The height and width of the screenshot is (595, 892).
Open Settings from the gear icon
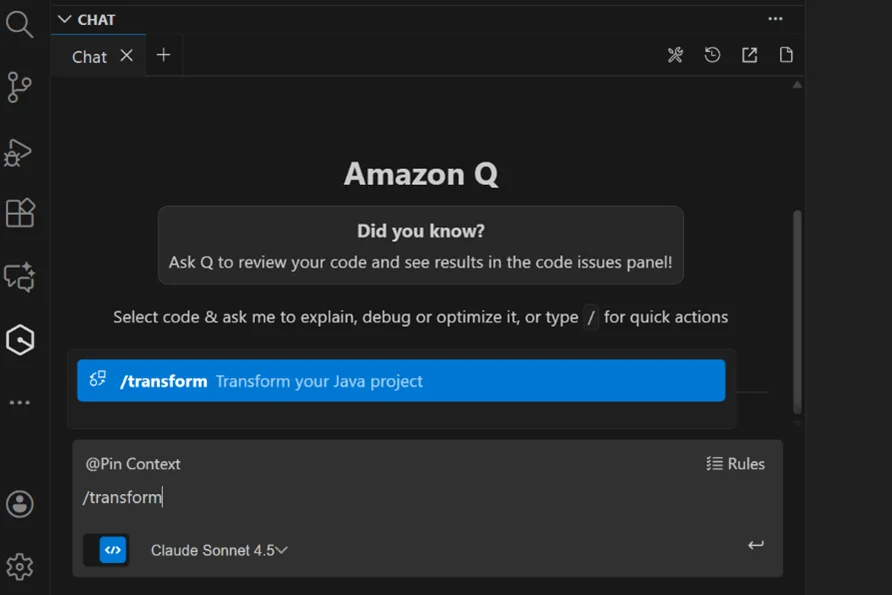(x=20, y=565)
